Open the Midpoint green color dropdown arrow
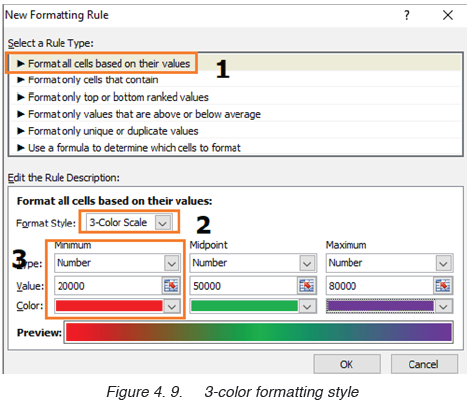 [307, 306]
